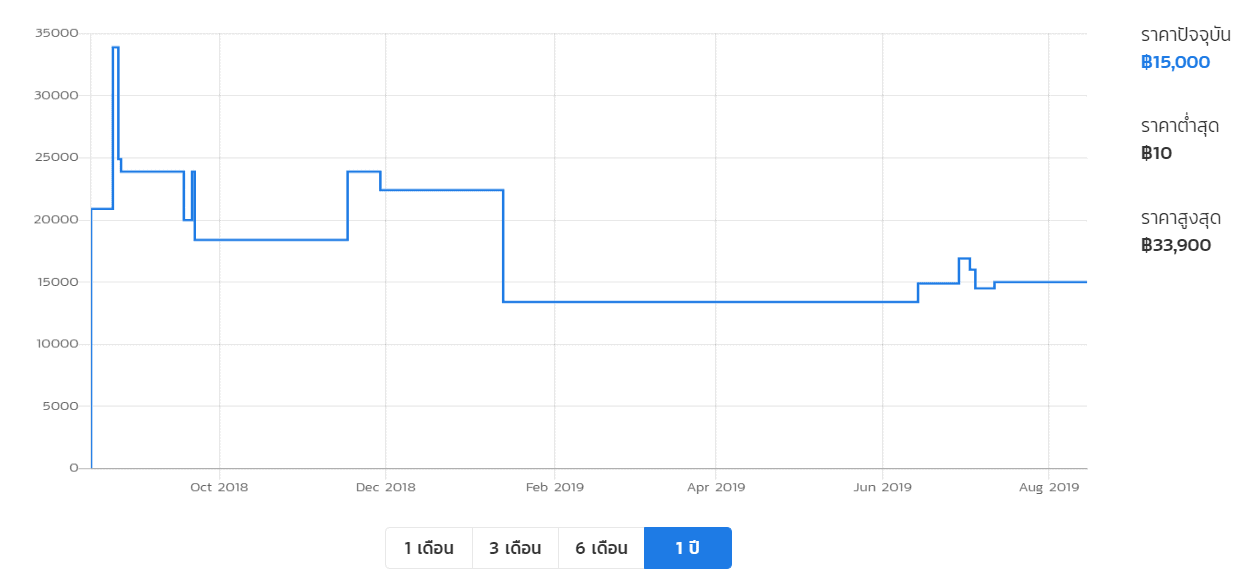This screenshot has width=1259, height=586.
Task: Click the Apr 2019 x-axis label
Action: 716,487
